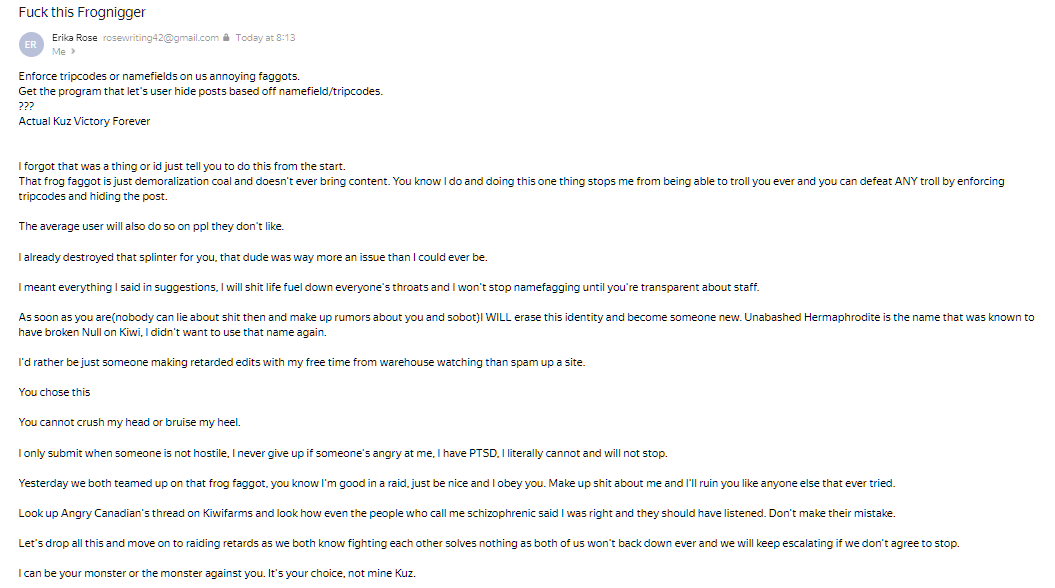The image size is (1055, 588).
Task: Click the rosewriting42@gmail.com address
Action: pyautogui.click(x=160, y=38)
